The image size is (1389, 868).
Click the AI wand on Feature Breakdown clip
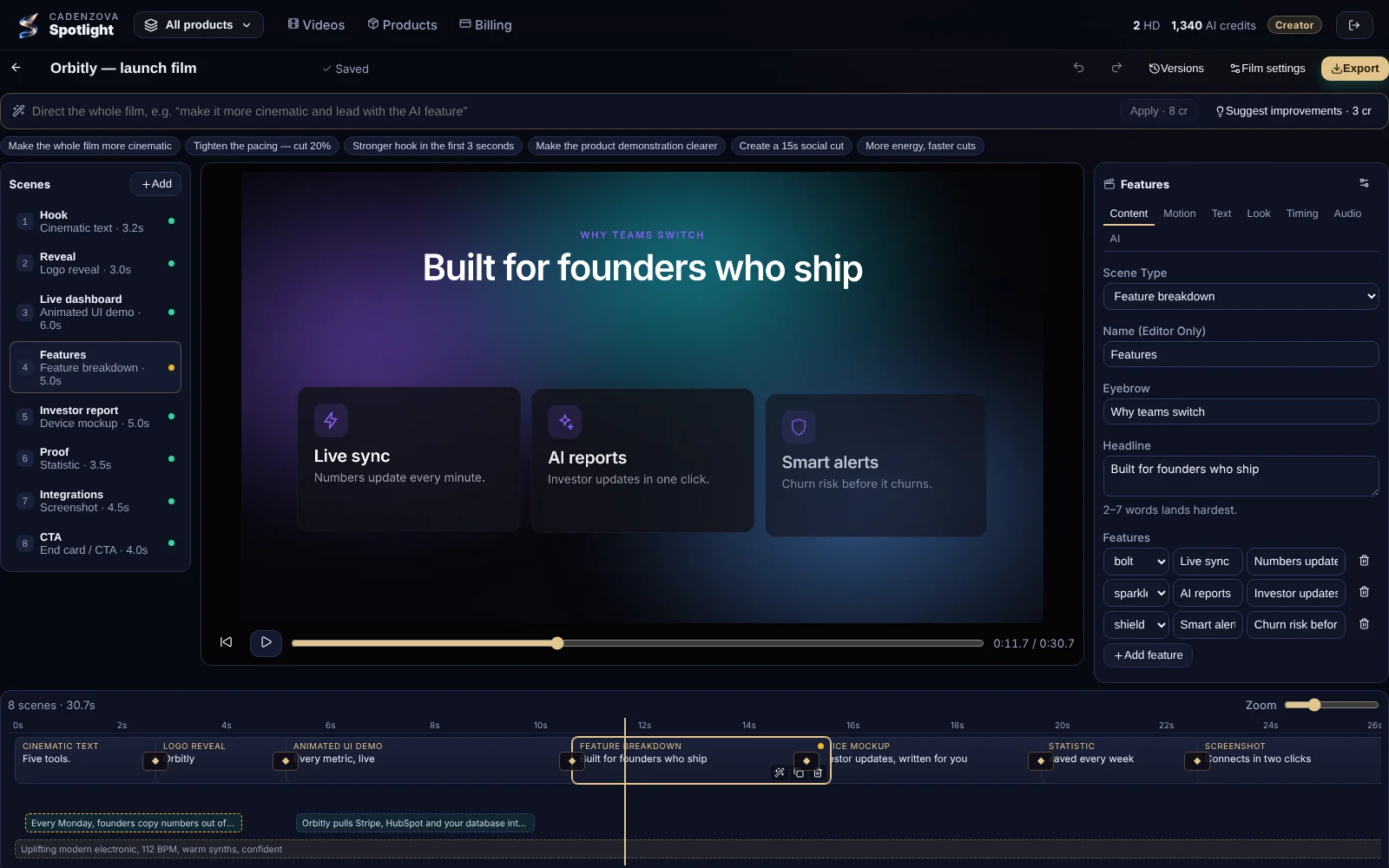(x=780, y=773)
